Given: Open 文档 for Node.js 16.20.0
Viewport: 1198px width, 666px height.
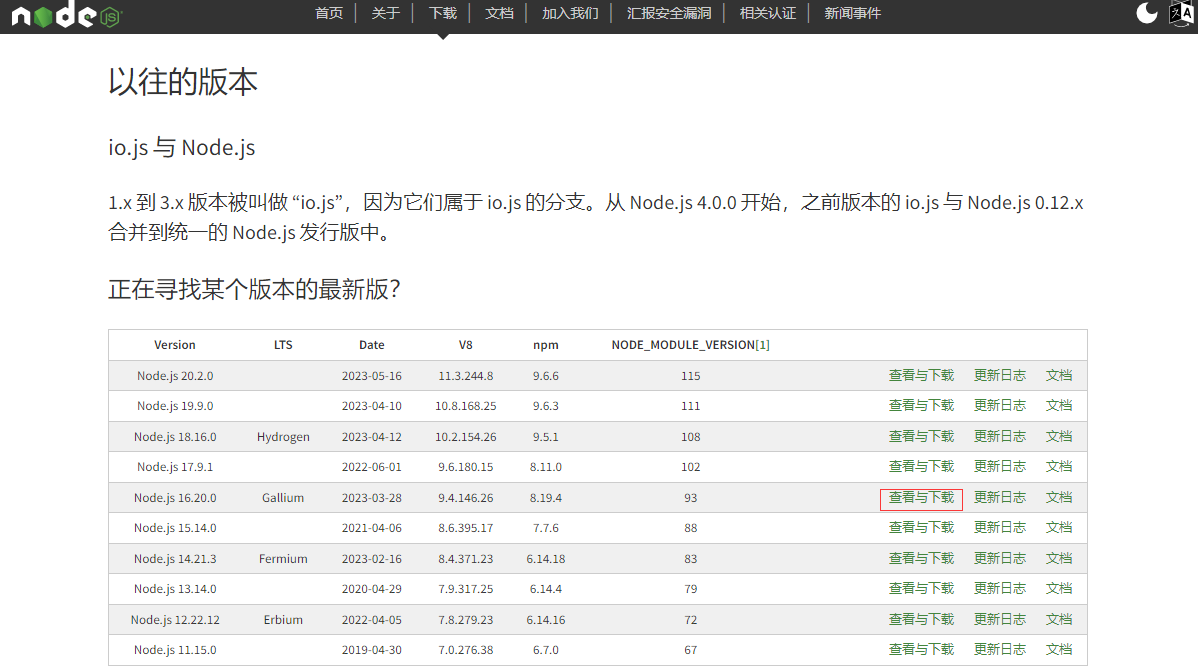Looking at the screenshot, I should (1059, 497).
